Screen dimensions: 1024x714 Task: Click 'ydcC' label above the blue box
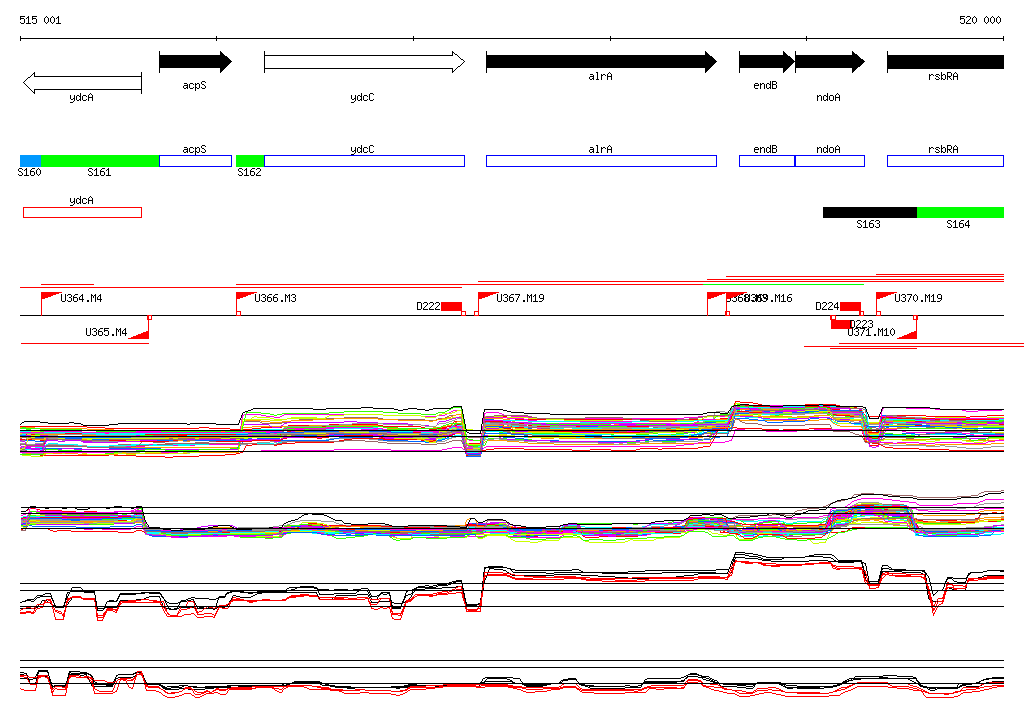click(x=362, y=150)
